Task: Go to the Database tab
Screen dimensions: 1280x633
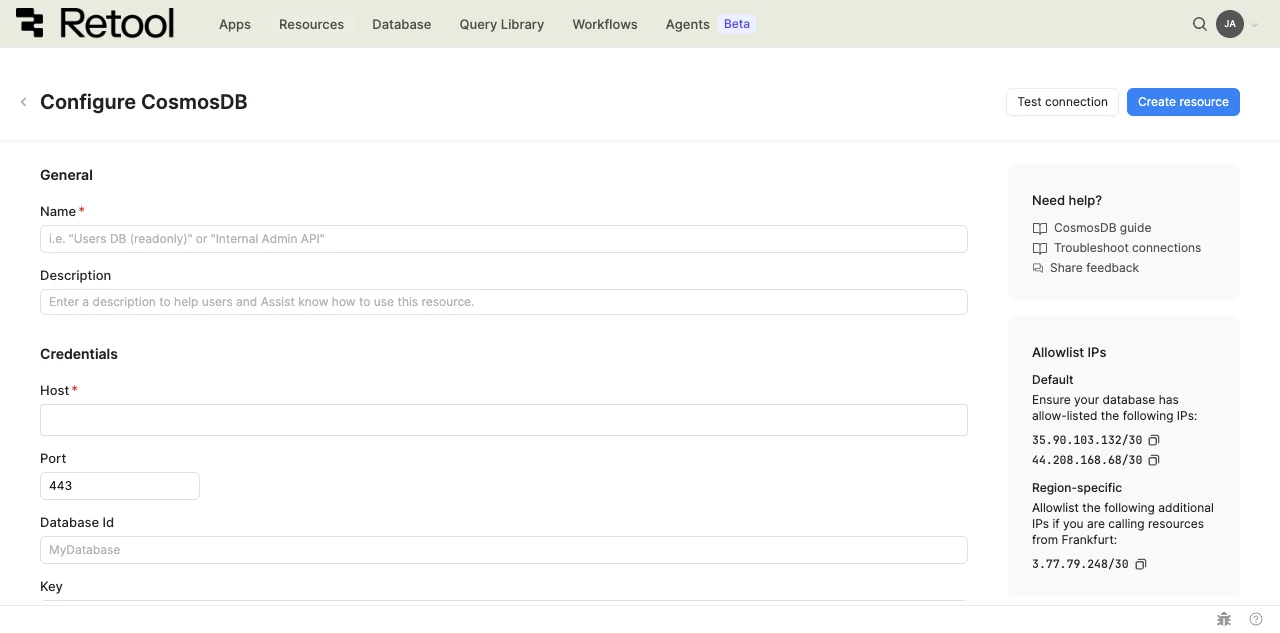Action: (401, 24)
